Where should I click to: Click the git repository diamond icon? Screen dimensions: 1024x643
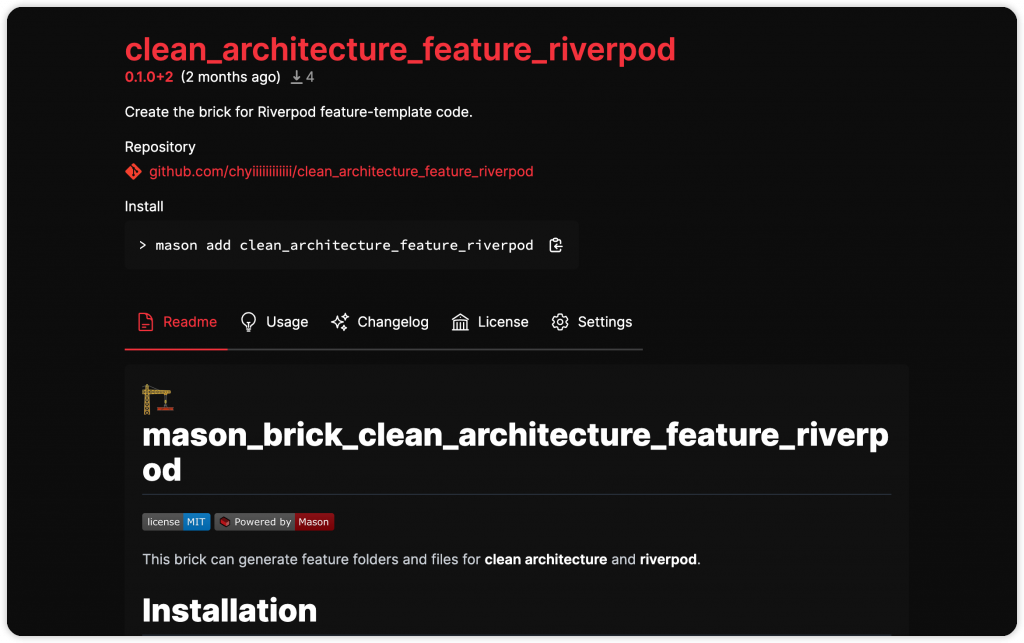[133, 172]
